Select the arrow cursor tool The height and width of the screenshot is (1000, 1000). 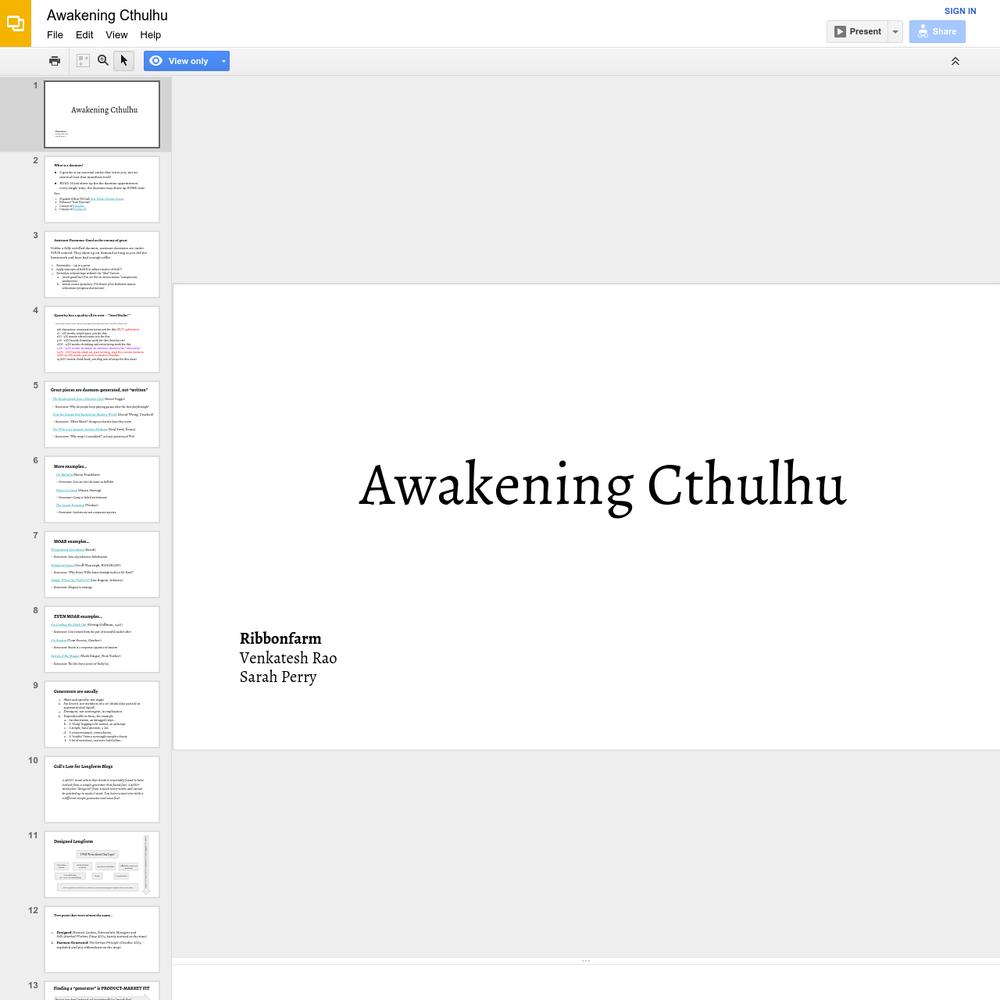pos(124,61)
